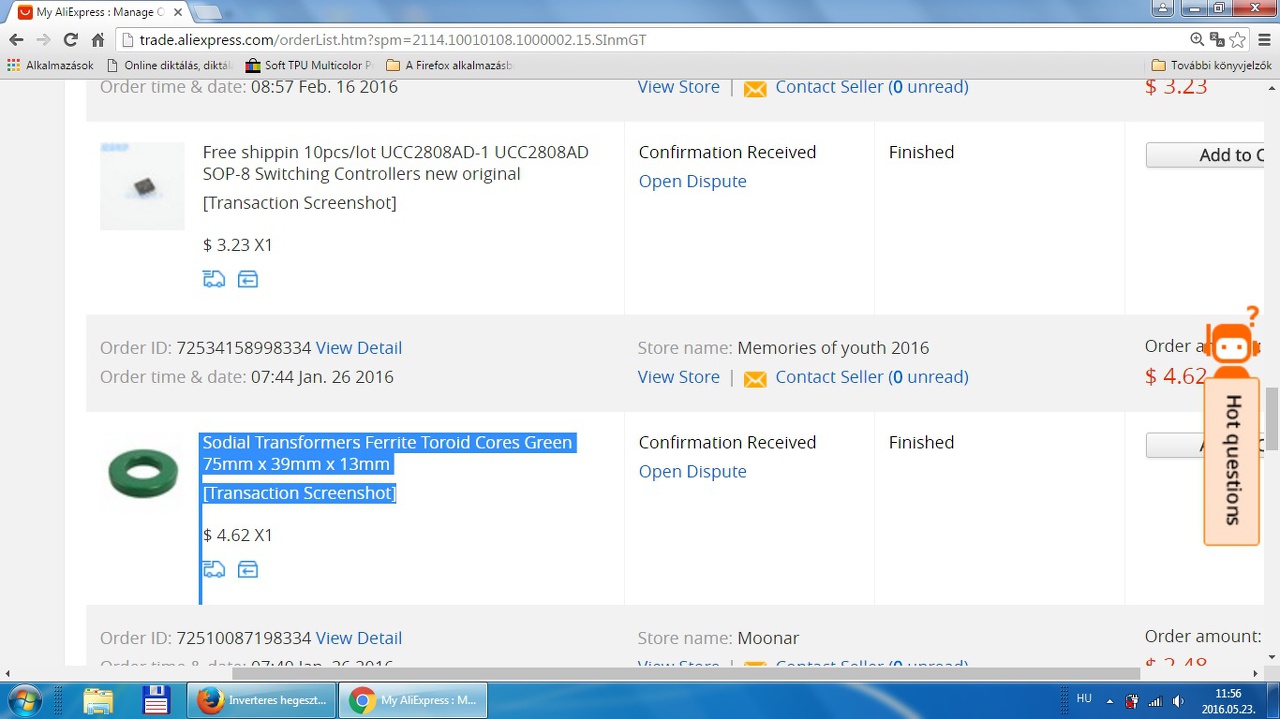Open Dispute for the UCC2808AD order
1280x719 pixels.
point(692,181)
